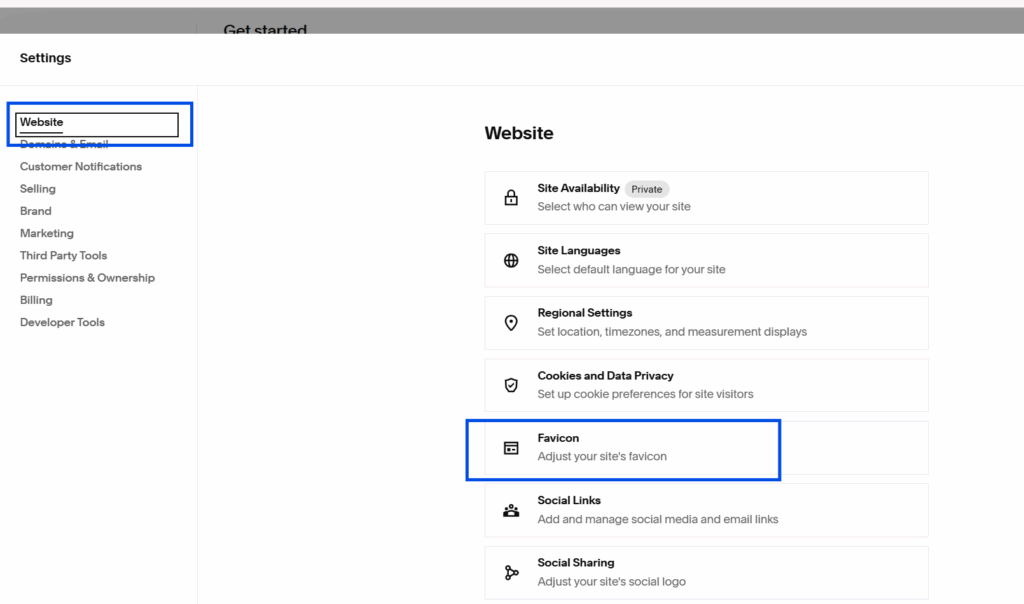The image size is (1024, 604).
Task: Click the Private status badge
Action: [x=647, y=189]
